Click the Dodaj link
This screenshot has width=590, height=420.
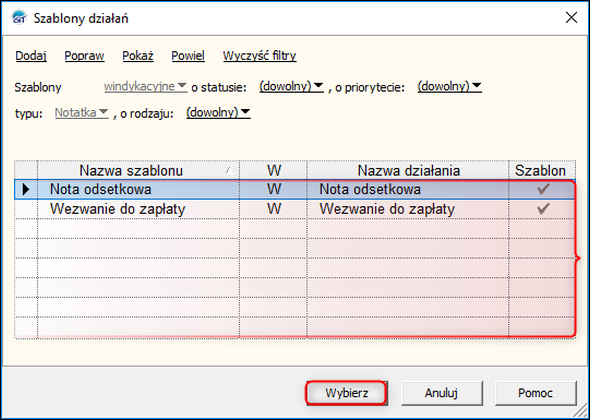point(31,56)
